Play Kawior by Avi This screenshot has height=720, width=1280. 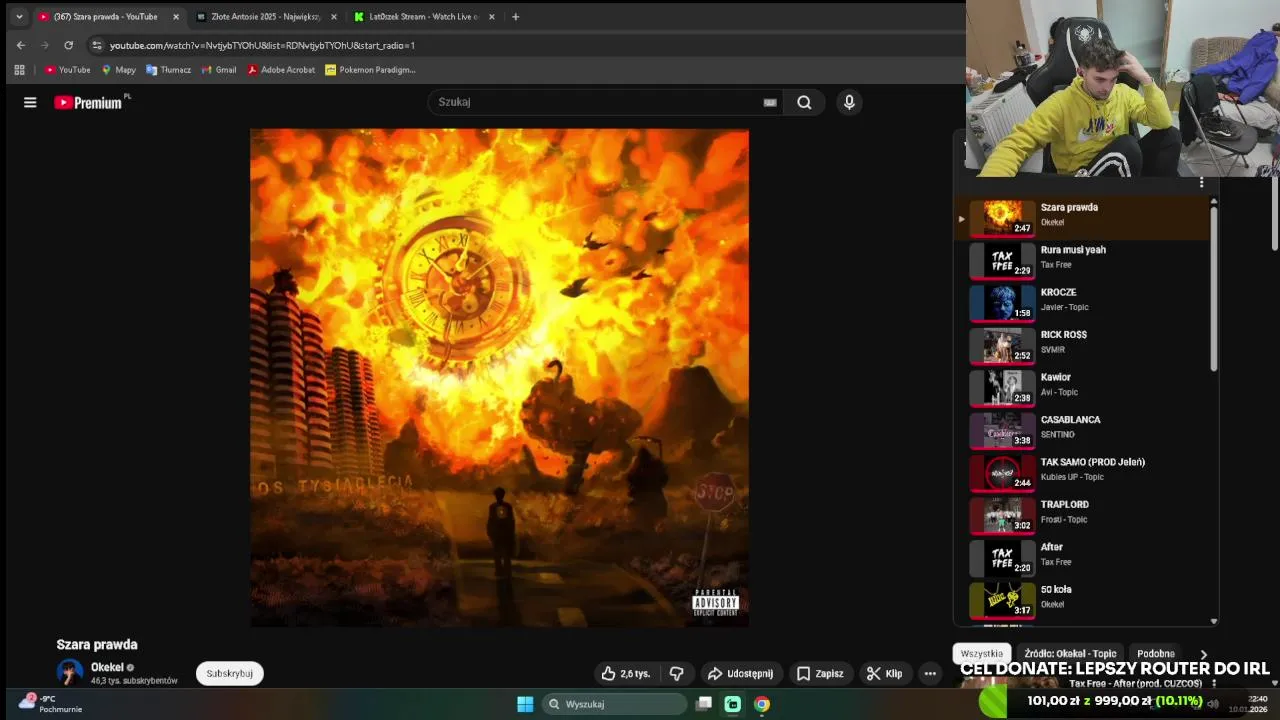[1084, 387]
